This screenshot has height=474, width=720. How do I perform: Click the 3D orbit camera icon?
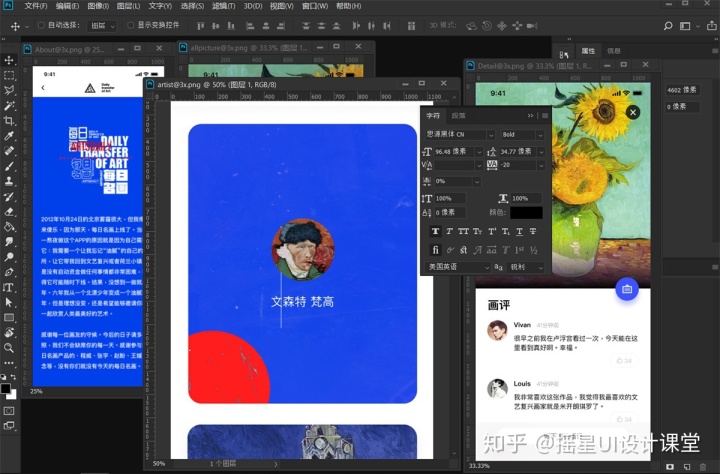(471, 26)
